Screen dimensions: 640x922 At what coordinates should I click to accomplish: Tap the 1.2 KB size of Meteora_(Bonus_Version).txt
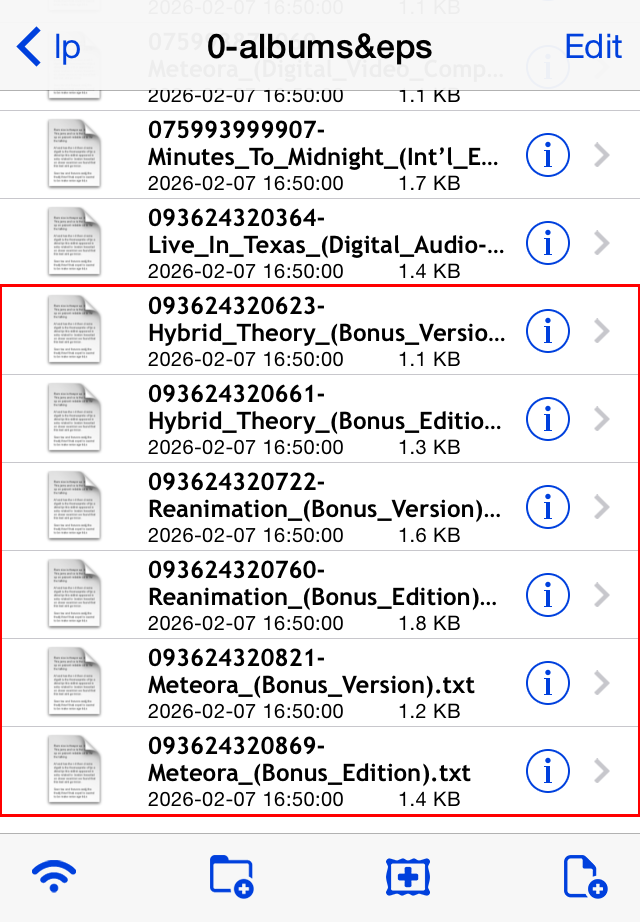tap(429, 711)
